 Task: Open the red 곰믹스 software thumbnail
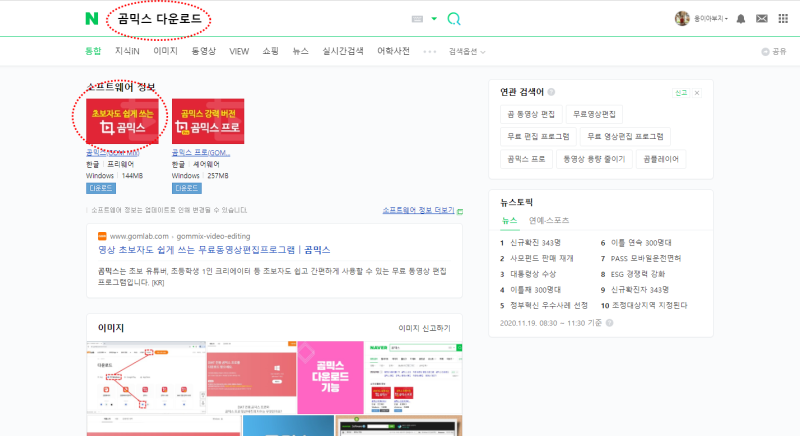[122, 121]
